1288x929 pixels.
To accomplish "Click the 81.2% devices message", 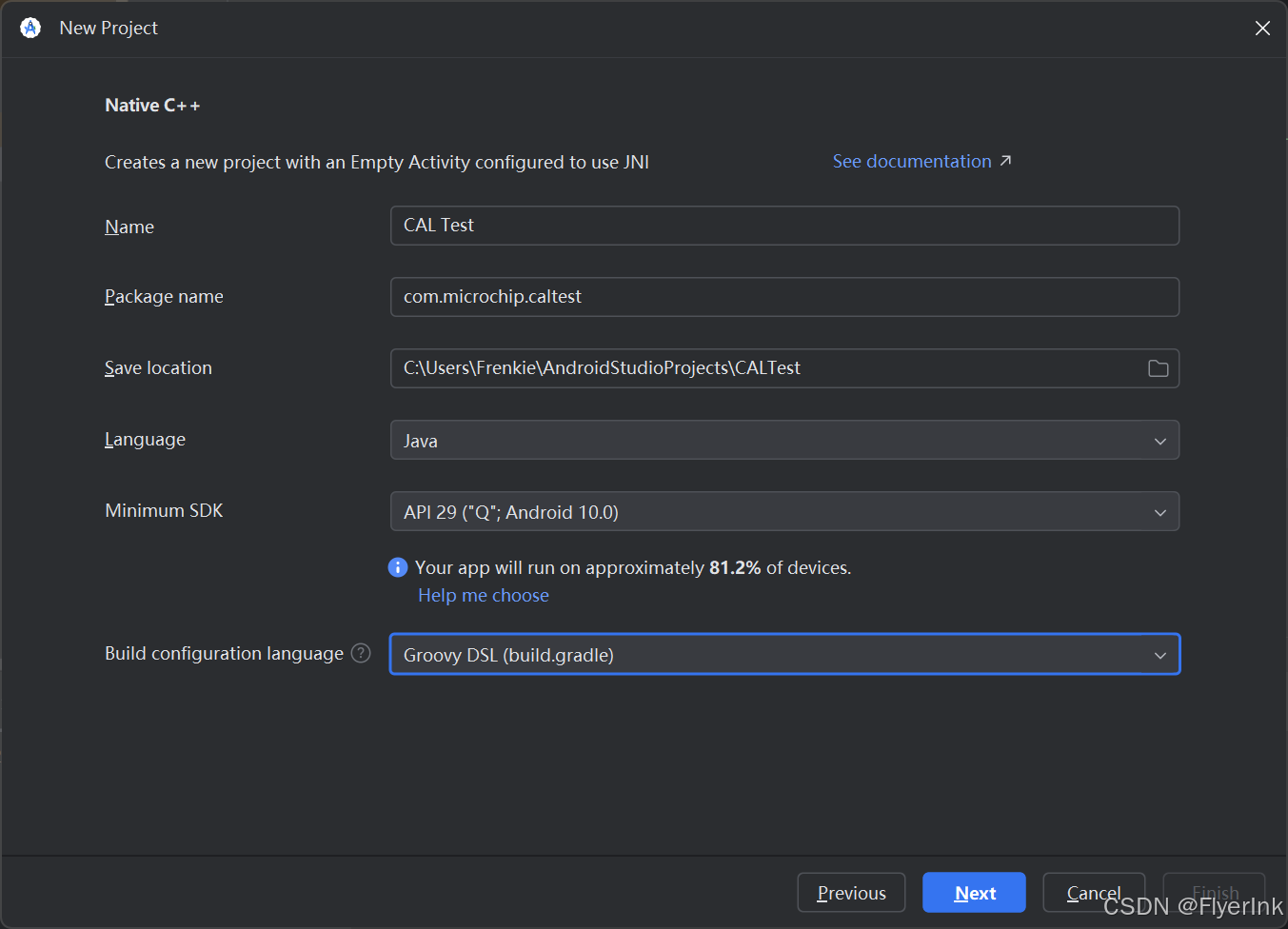I will coord(633,568).
